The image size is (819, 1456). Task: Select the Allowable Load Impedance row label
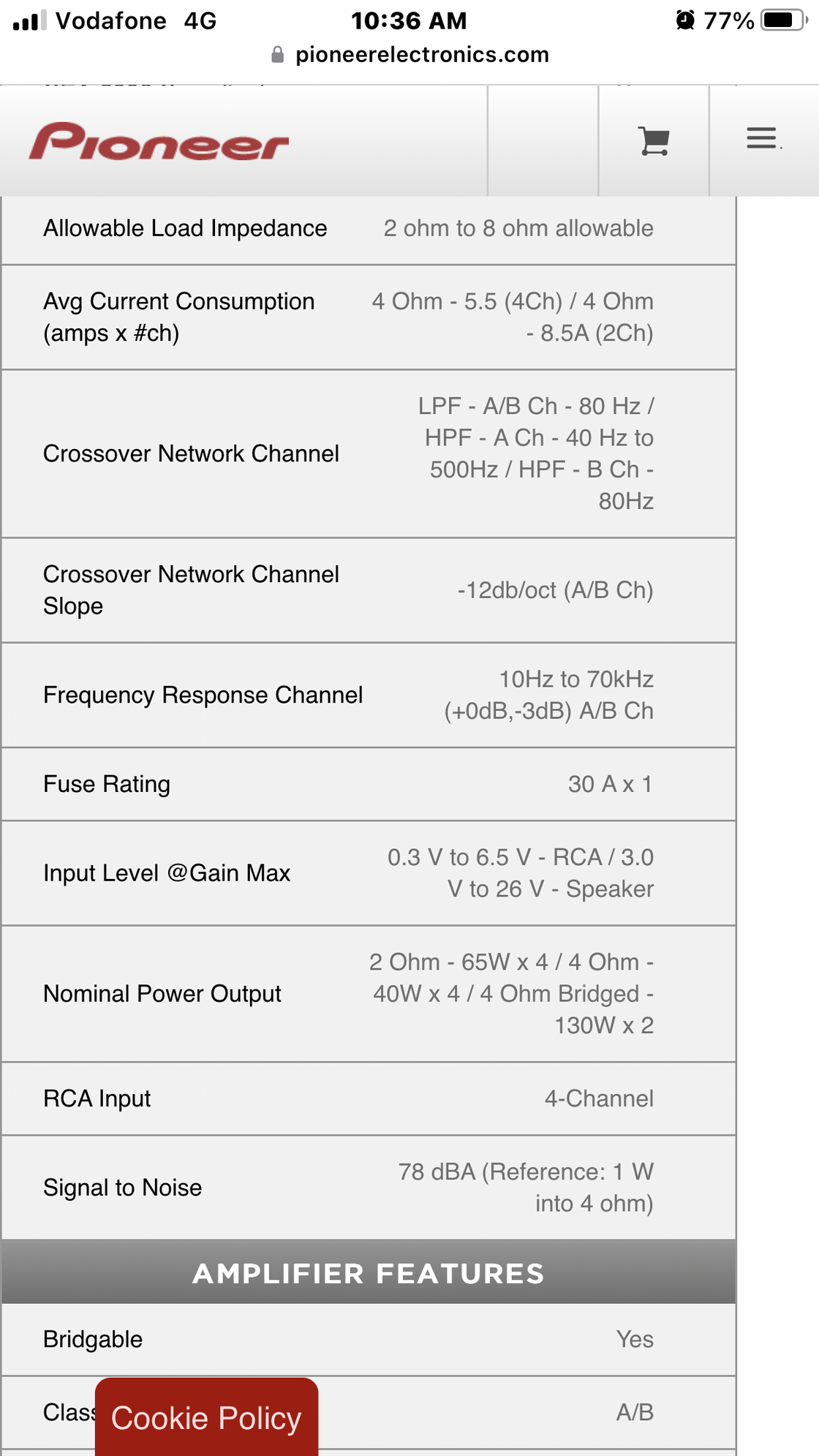click(x=185, y=228)
